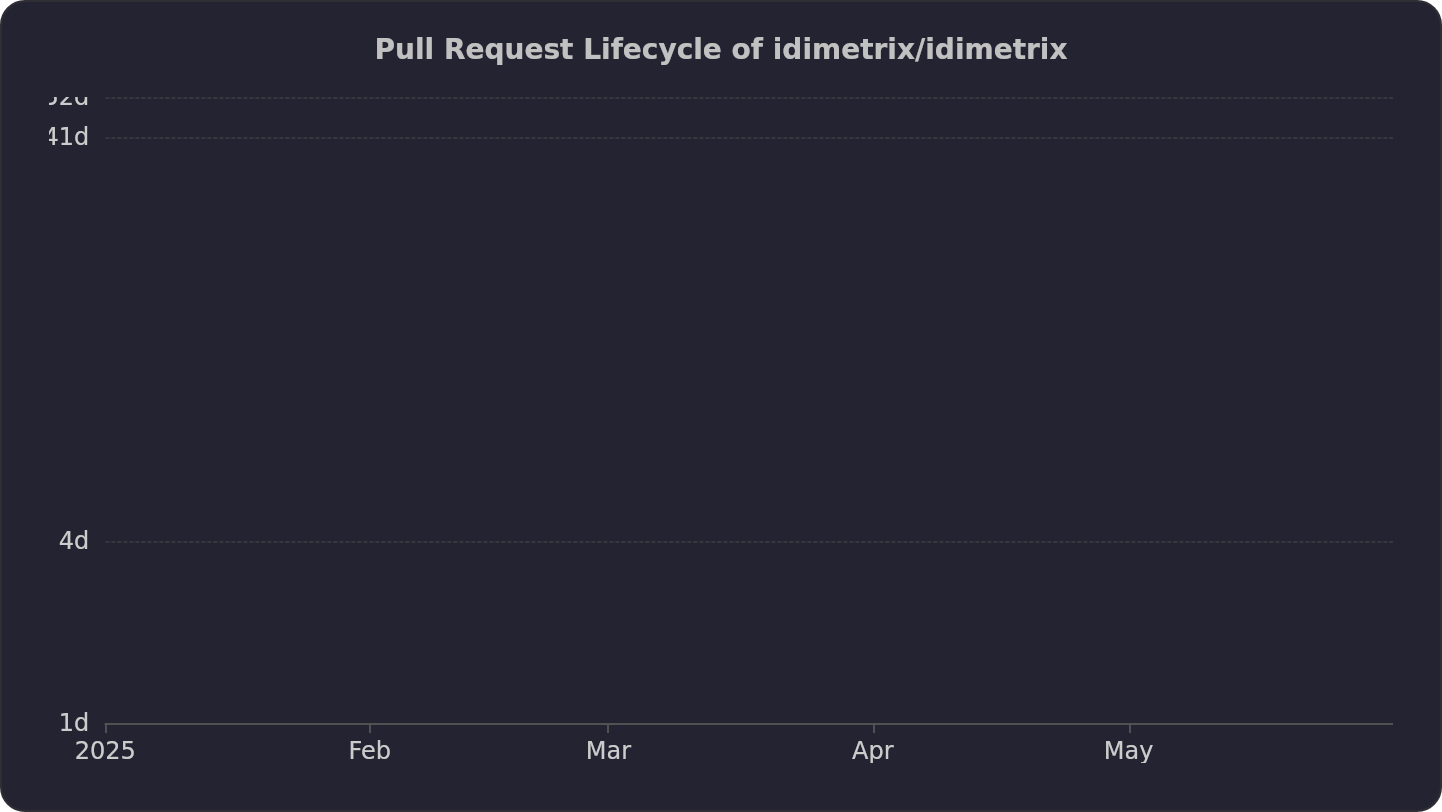
Task: Click the dashed gridline at 4d
Action: pos(749,542)
